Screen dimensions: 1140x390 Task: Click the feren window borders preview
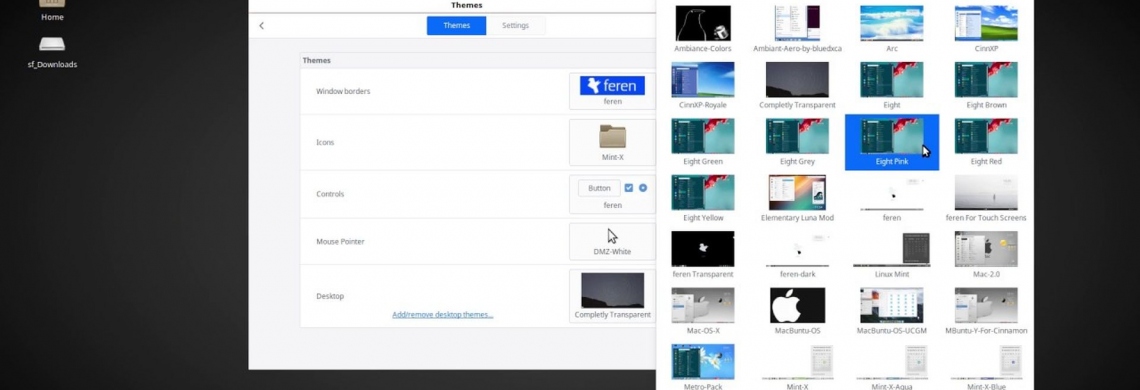(612, 91)
